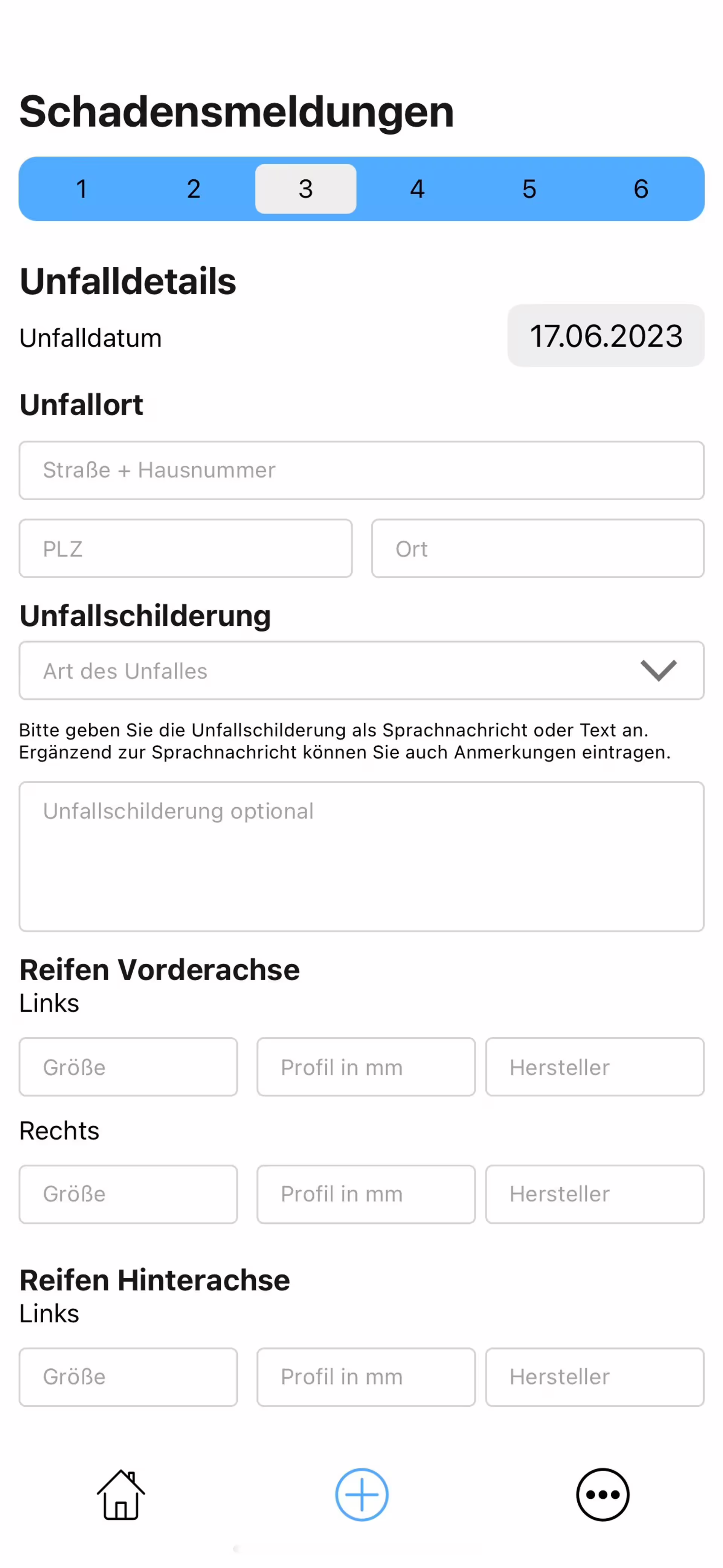
Task: Select front right Profil in mm field
Action: click(x=366, y=1194)
